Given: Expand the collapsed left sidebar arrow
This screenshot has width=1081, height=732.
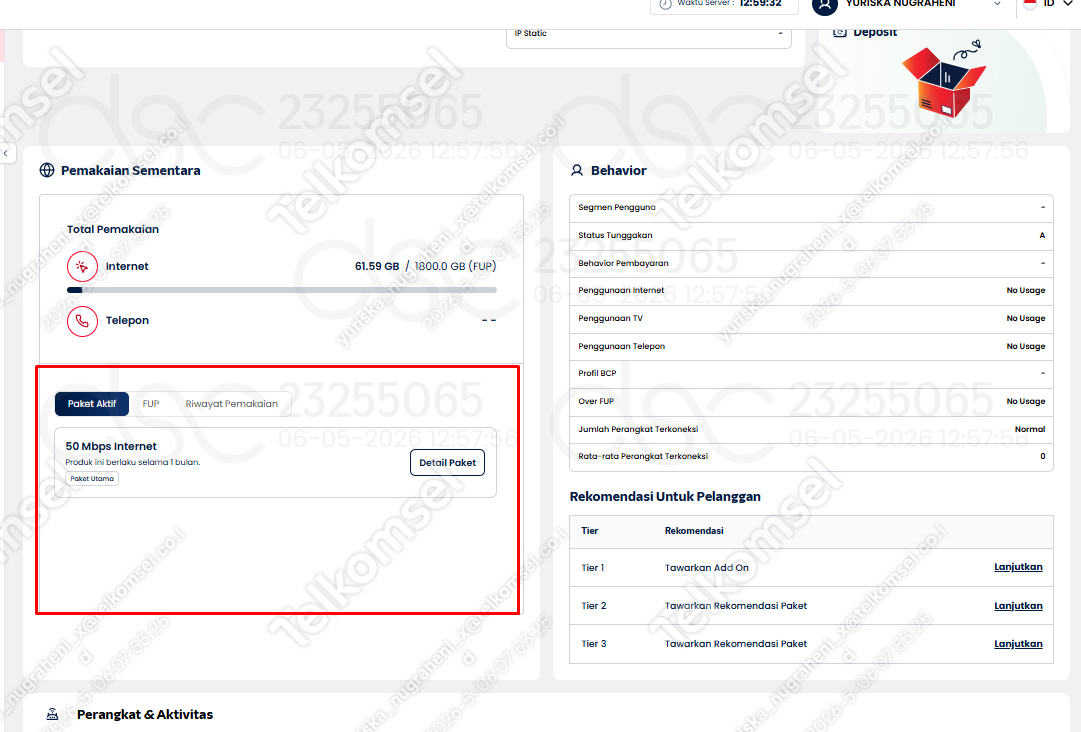Looking at the screenshot, I should [6, 153].
